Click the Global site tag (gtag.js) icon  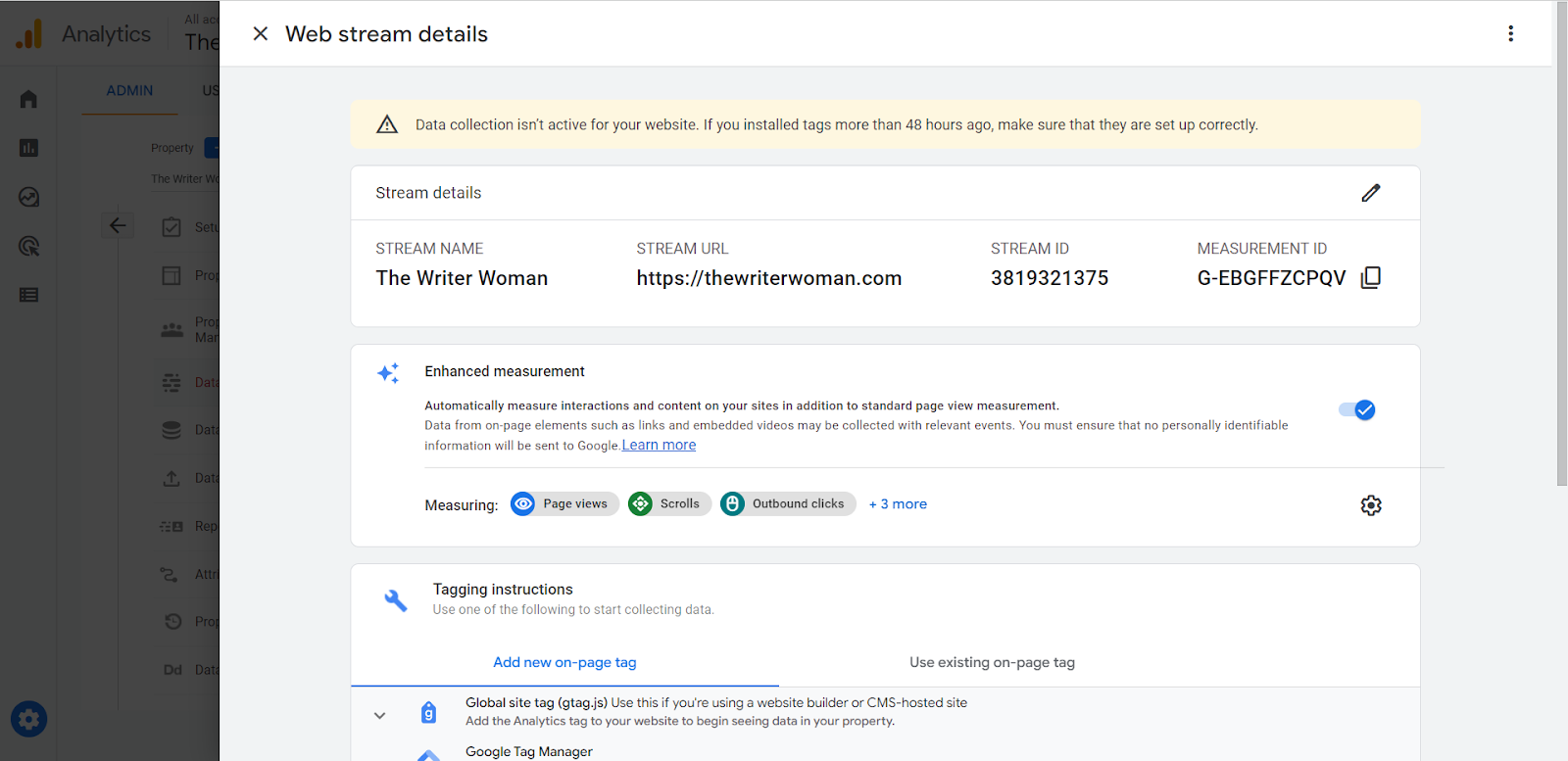[x=428, y=712]
